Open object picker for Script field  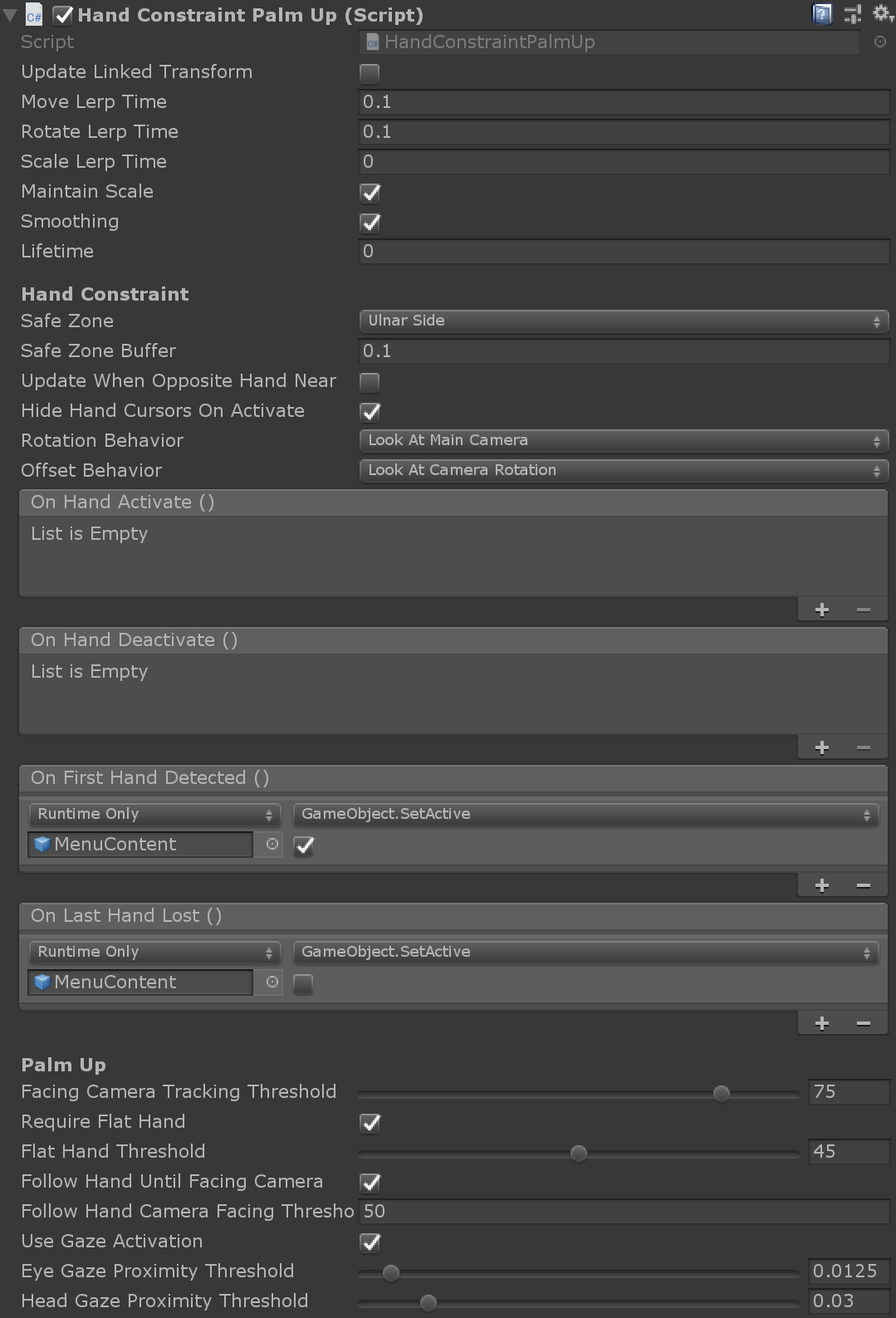pos(880,42)
